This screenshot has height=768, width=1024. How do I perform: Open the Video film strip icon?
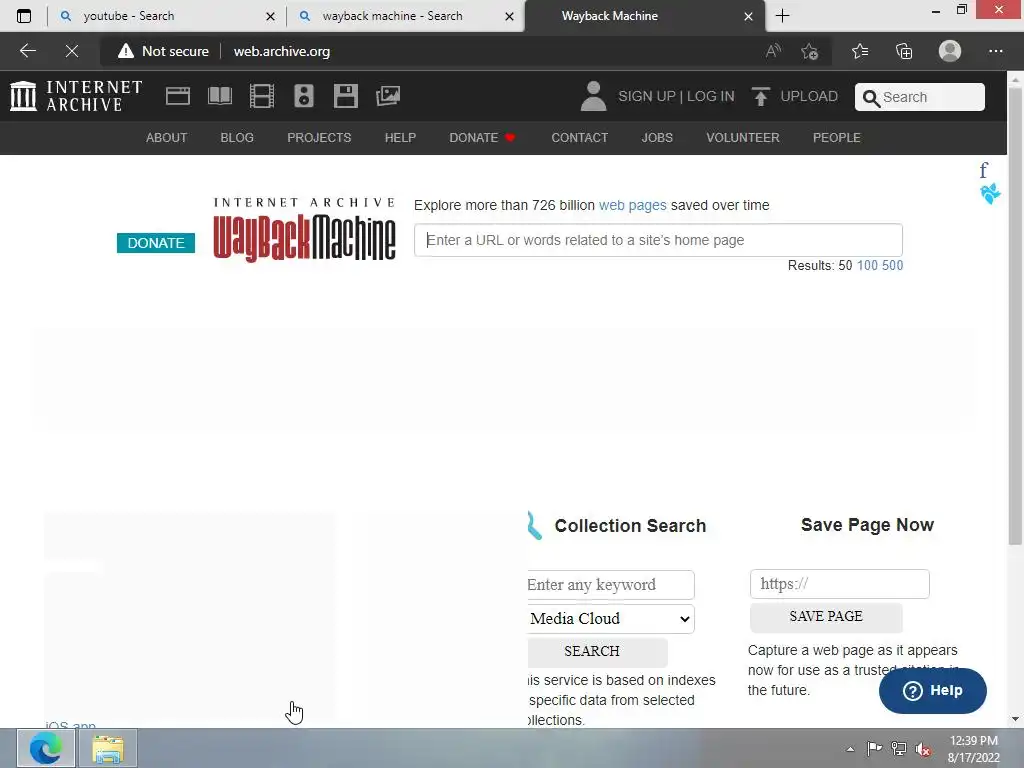262,96
